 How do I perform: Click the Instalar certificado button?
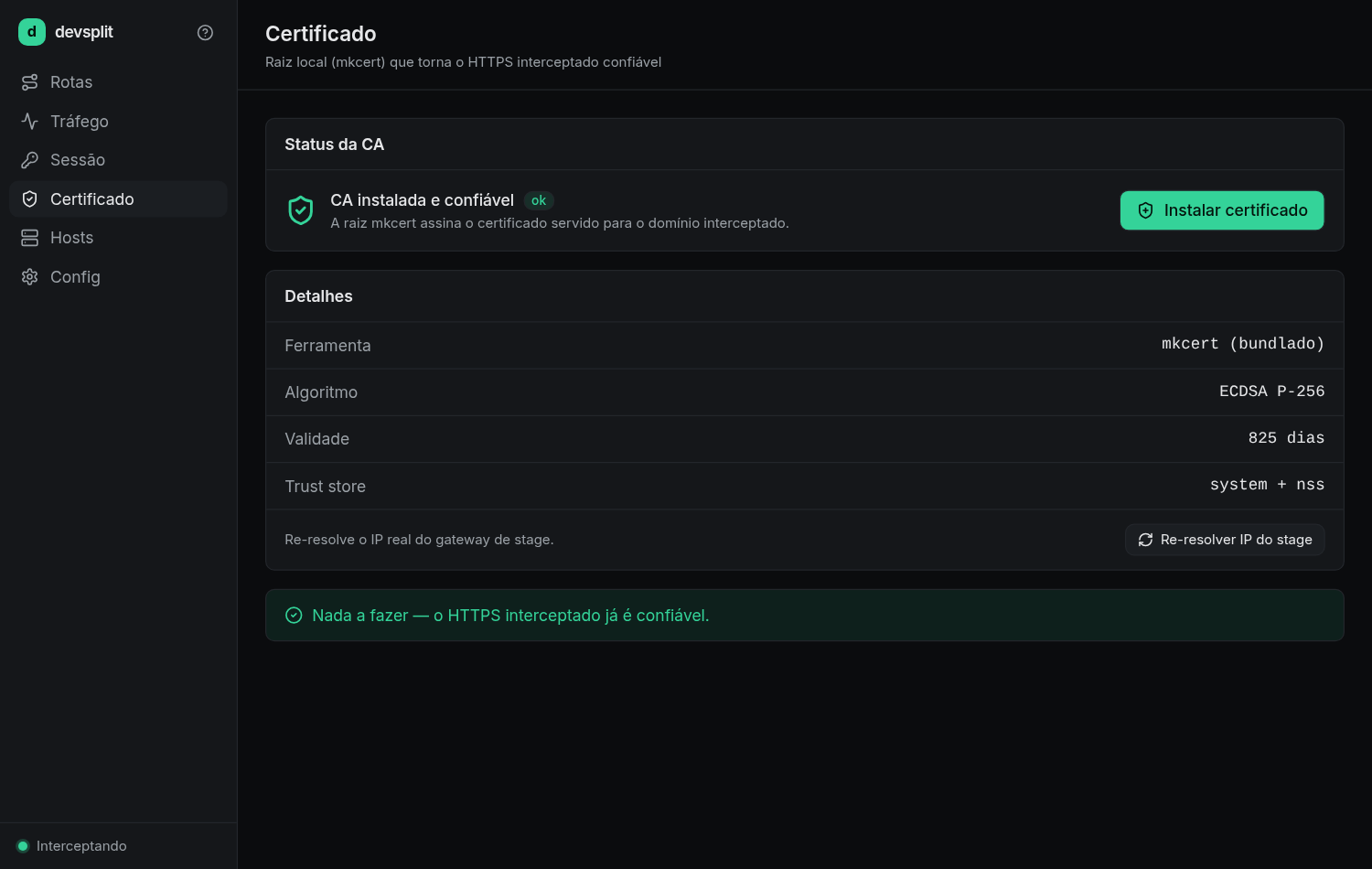tap(1222, 210)
